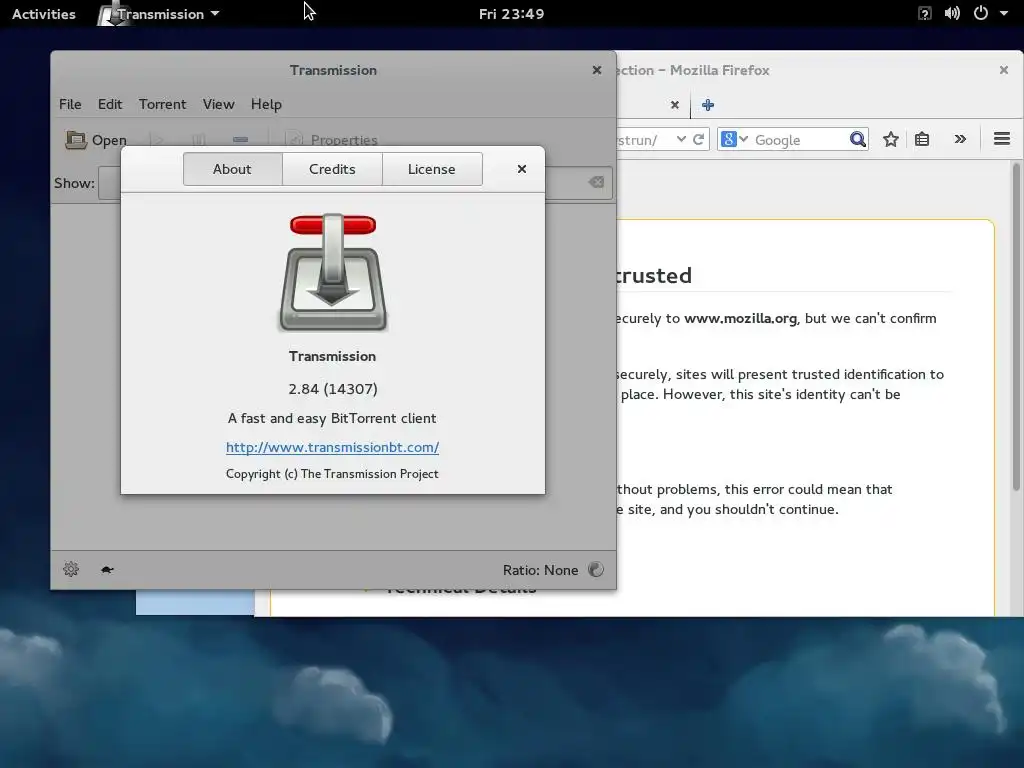
Task: Open the clock calendar showing Fri 23:49
Action: (511, 14)
